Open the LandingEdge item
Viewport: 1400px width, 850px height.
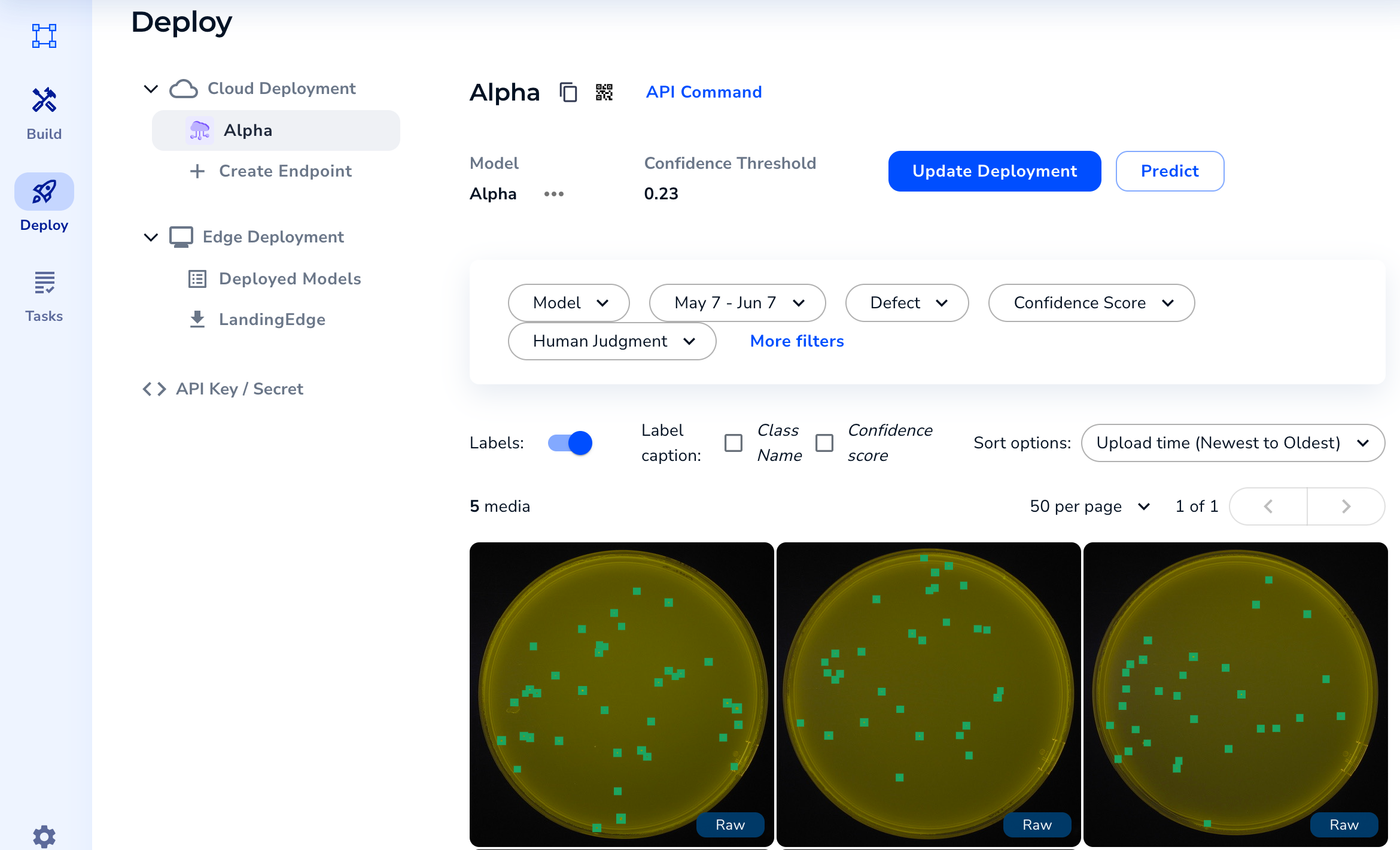pos(272,320)
